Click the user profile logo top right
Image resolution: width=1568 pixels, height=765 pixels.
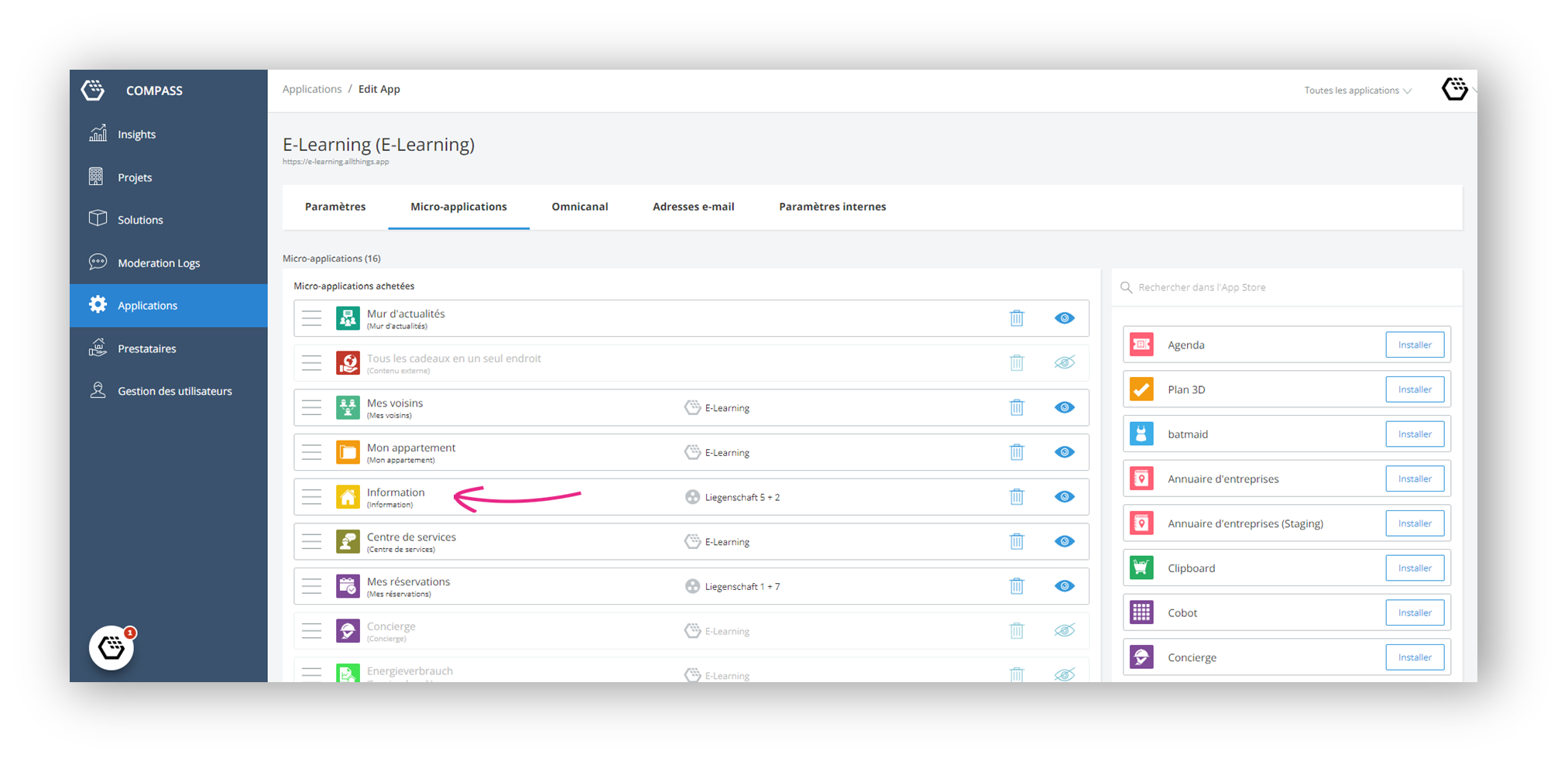pos(1455,89)
